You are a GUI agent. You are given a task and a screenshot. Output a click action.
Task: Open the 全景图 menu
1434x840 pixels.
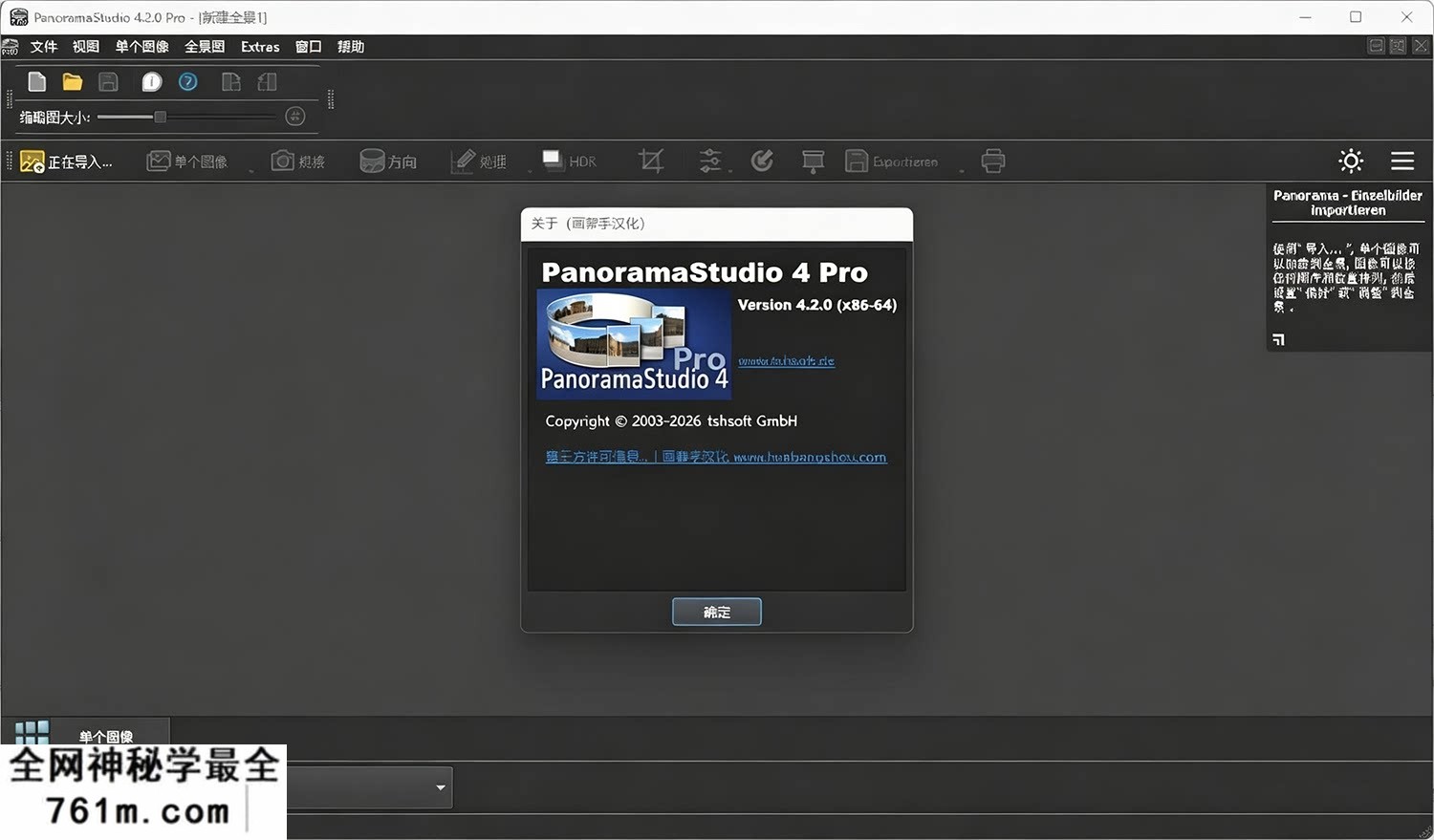(x=205, y=47)
